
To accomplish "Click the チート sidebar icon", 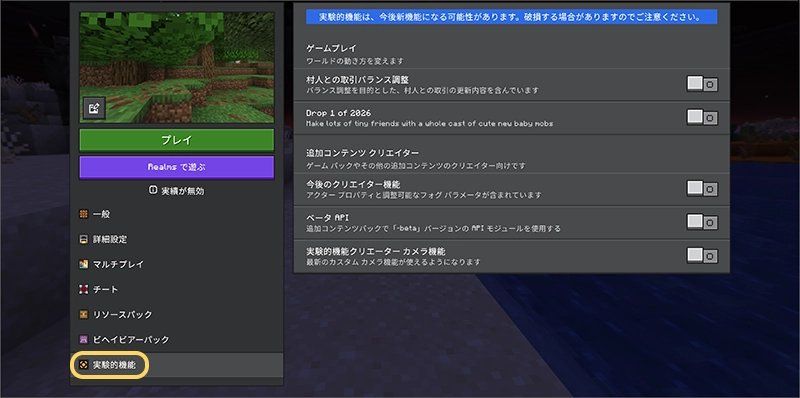I will pyautogui.click(x=84, y=289).
